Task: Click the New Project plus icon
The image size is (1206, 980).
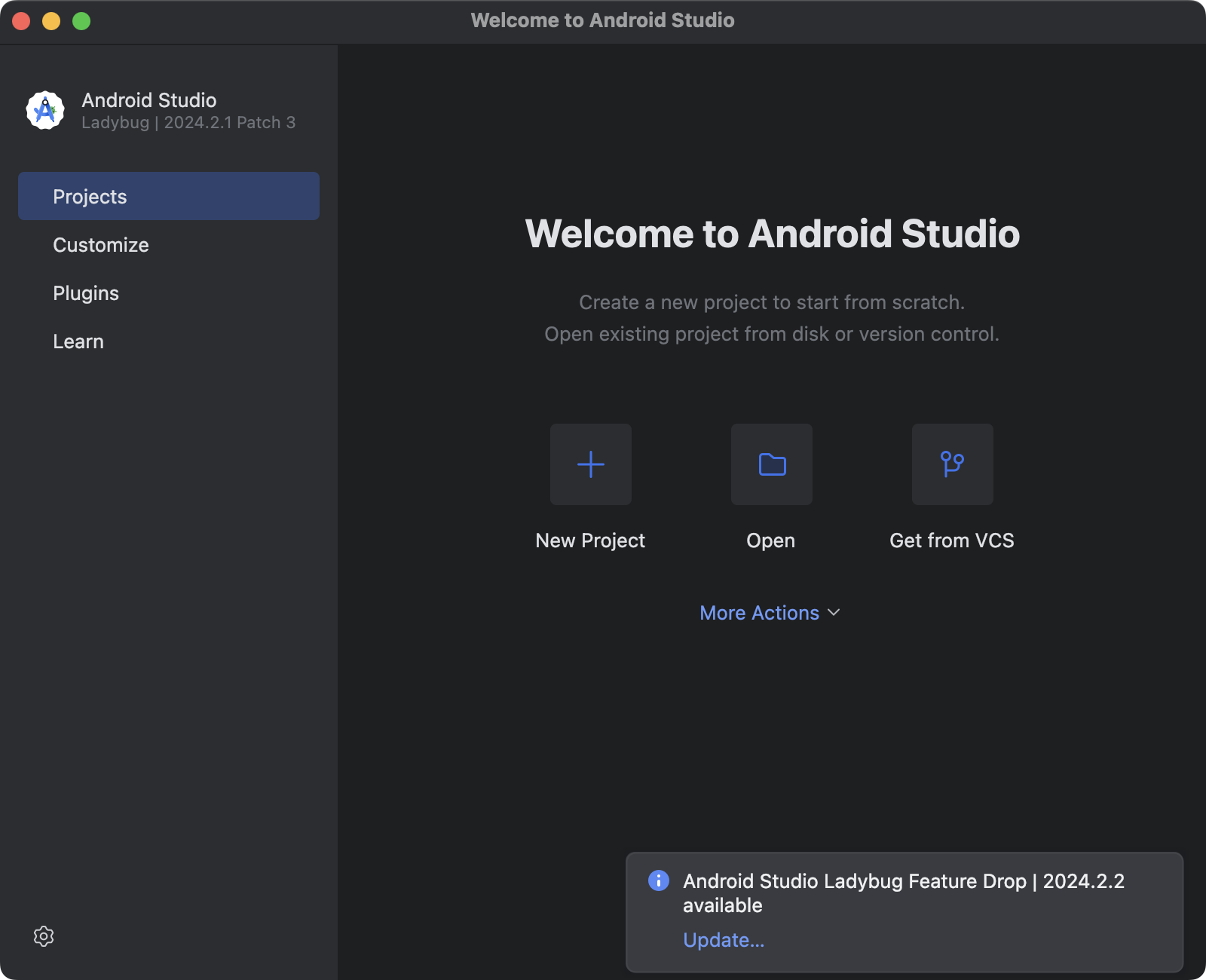Action: [590, 464]
